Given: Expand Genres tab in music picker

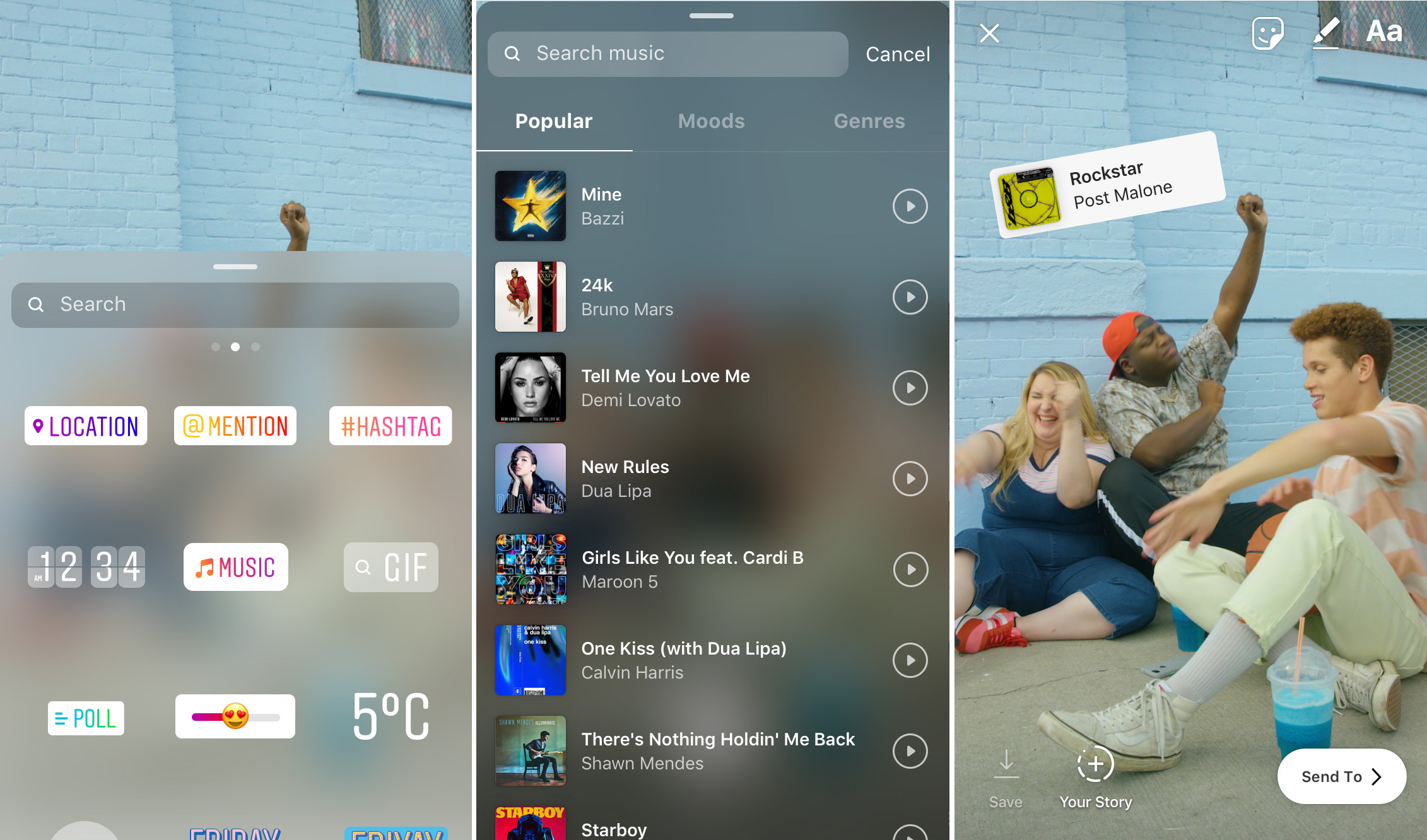Looking at the screenshot, I should coord(867,120).
